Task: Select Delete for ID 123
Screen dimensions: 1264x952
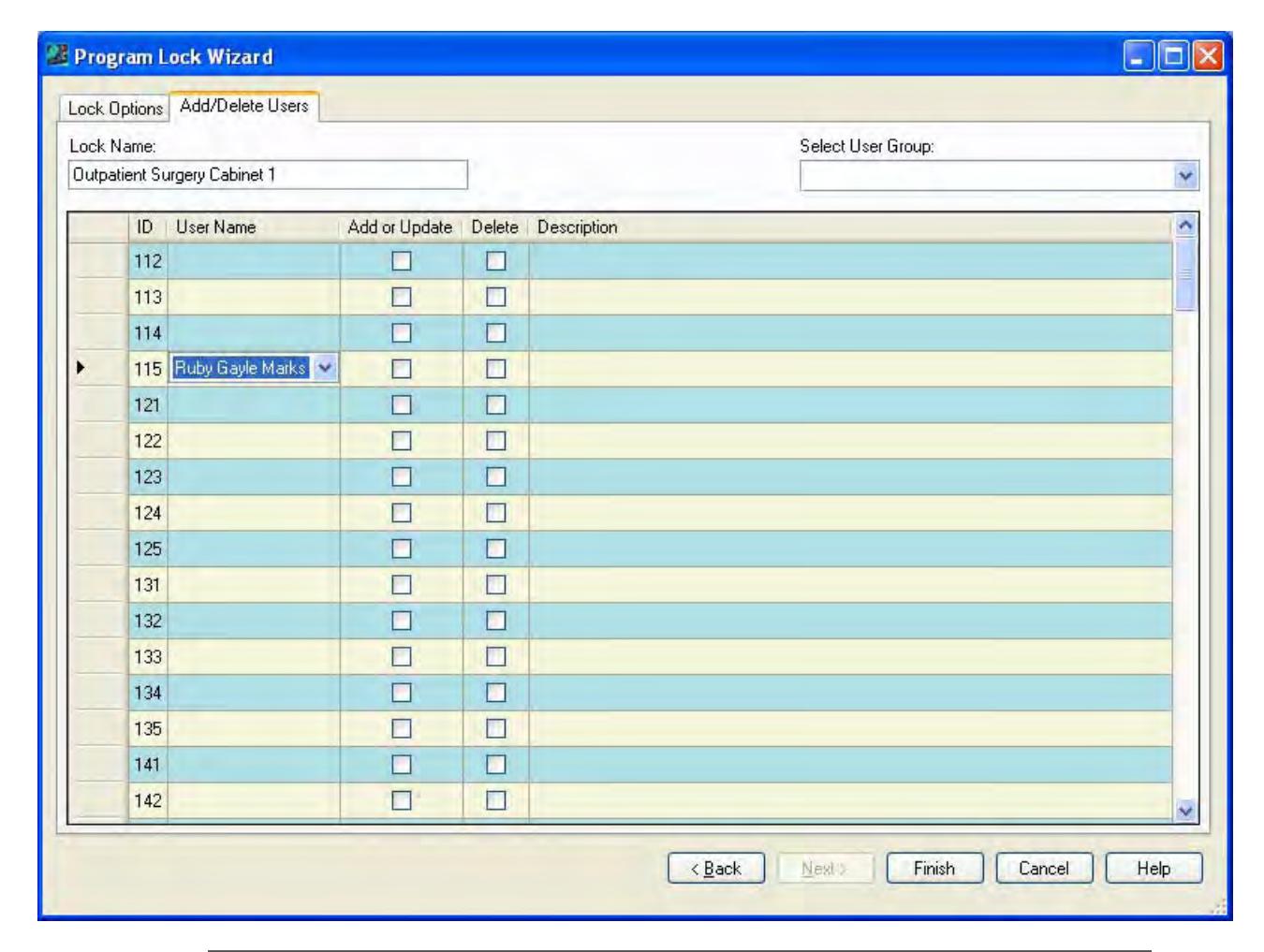Action: point(496,477)
